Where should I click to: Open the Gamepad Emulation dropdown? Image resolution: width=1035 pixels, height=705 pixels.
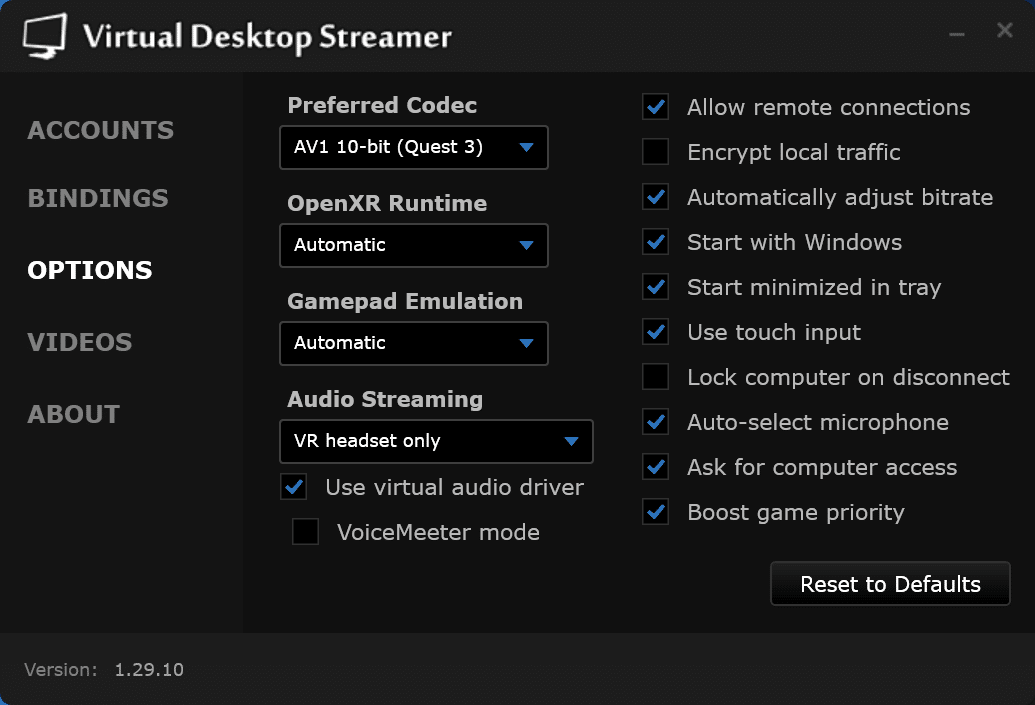[x=414, y=344]
